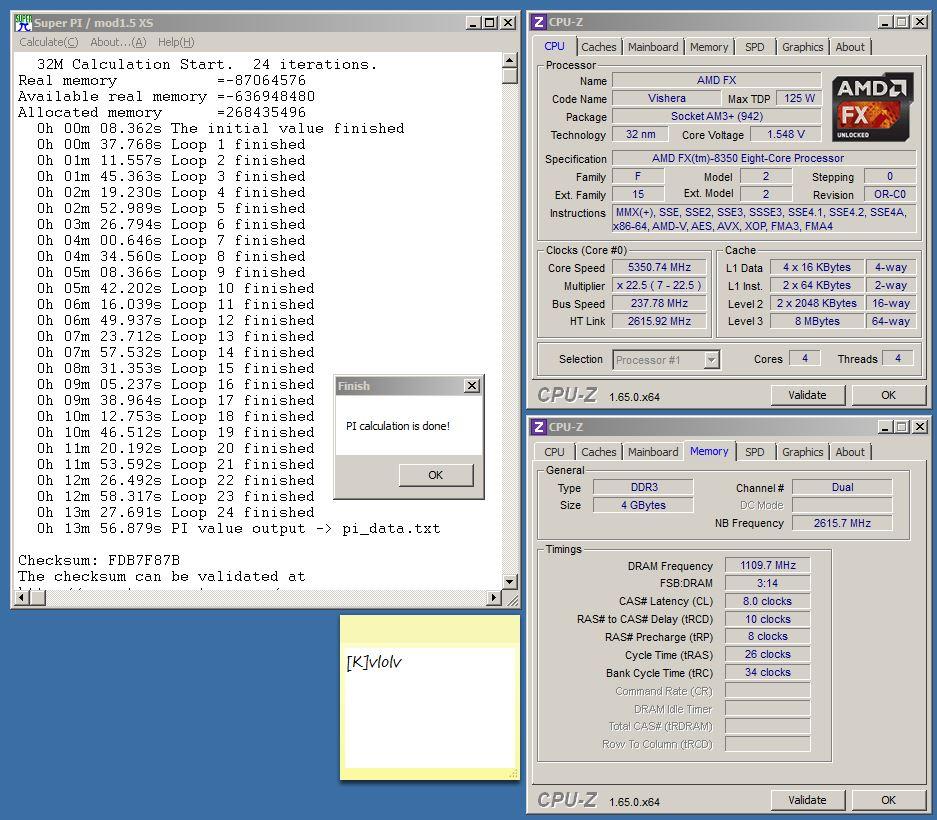The width and height of the screenshot is (937, 820).
Task: Switch to Caches tab in bottom CPU-Z window
Action: (x=598, y=452)
